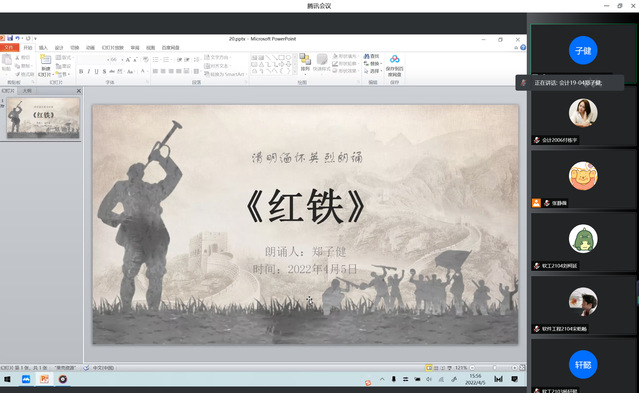Image resolution: width=639 pixels, height=393 pixels.
Task: Click the Save icon in quick access toolbar
Action: click(x=10, y=38)
